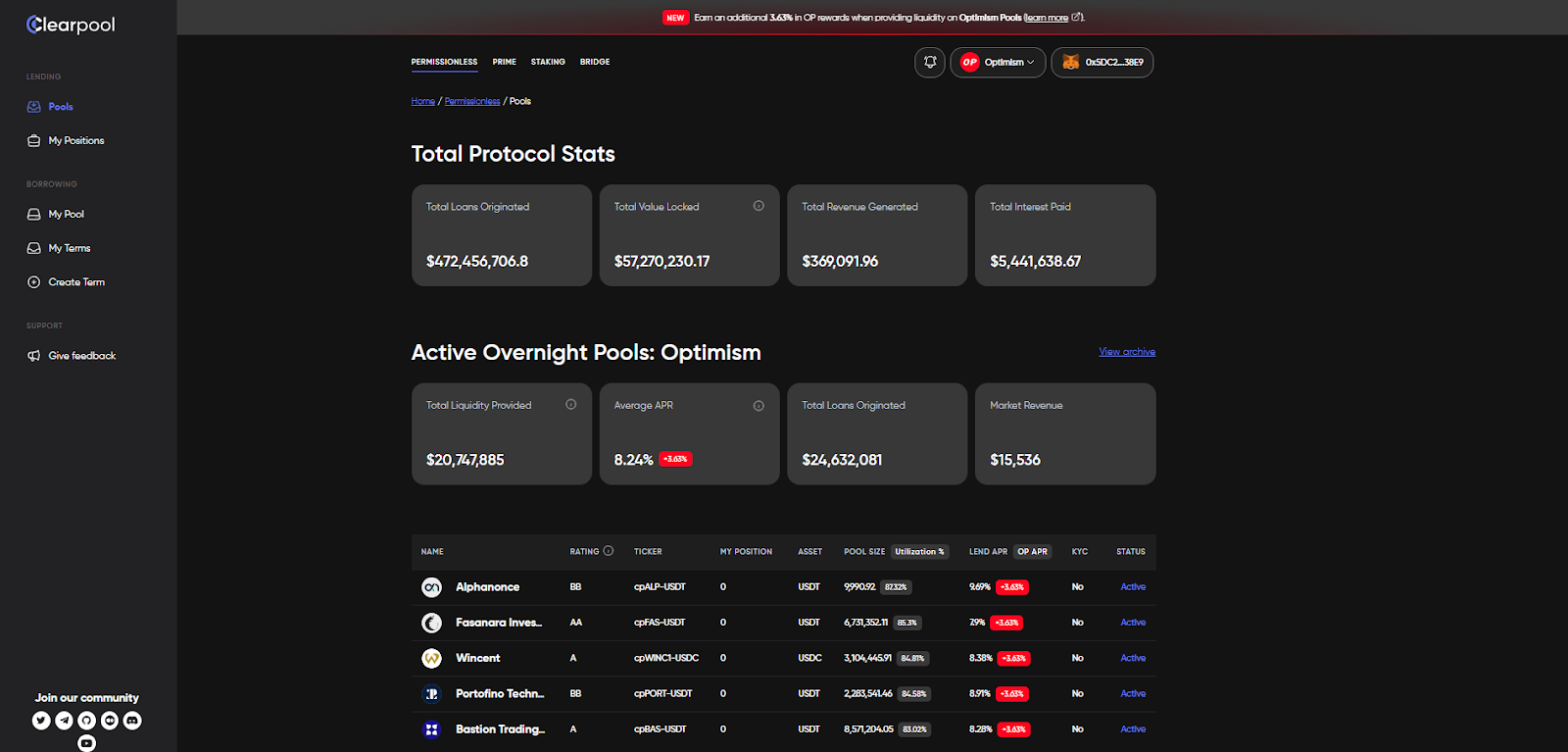This screenshot has width=1568, height=752.
Task: Click the Rating column info icon
Action: (609, 551)
